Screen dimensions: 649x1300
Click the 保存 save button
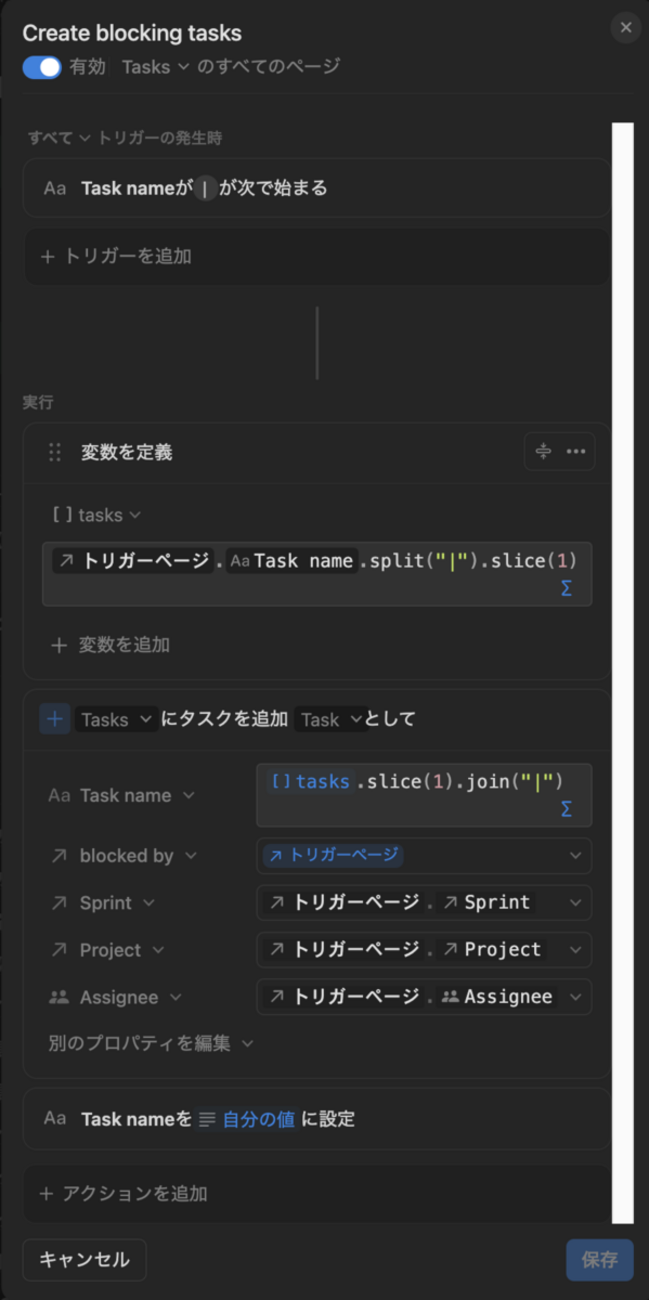600,1260
